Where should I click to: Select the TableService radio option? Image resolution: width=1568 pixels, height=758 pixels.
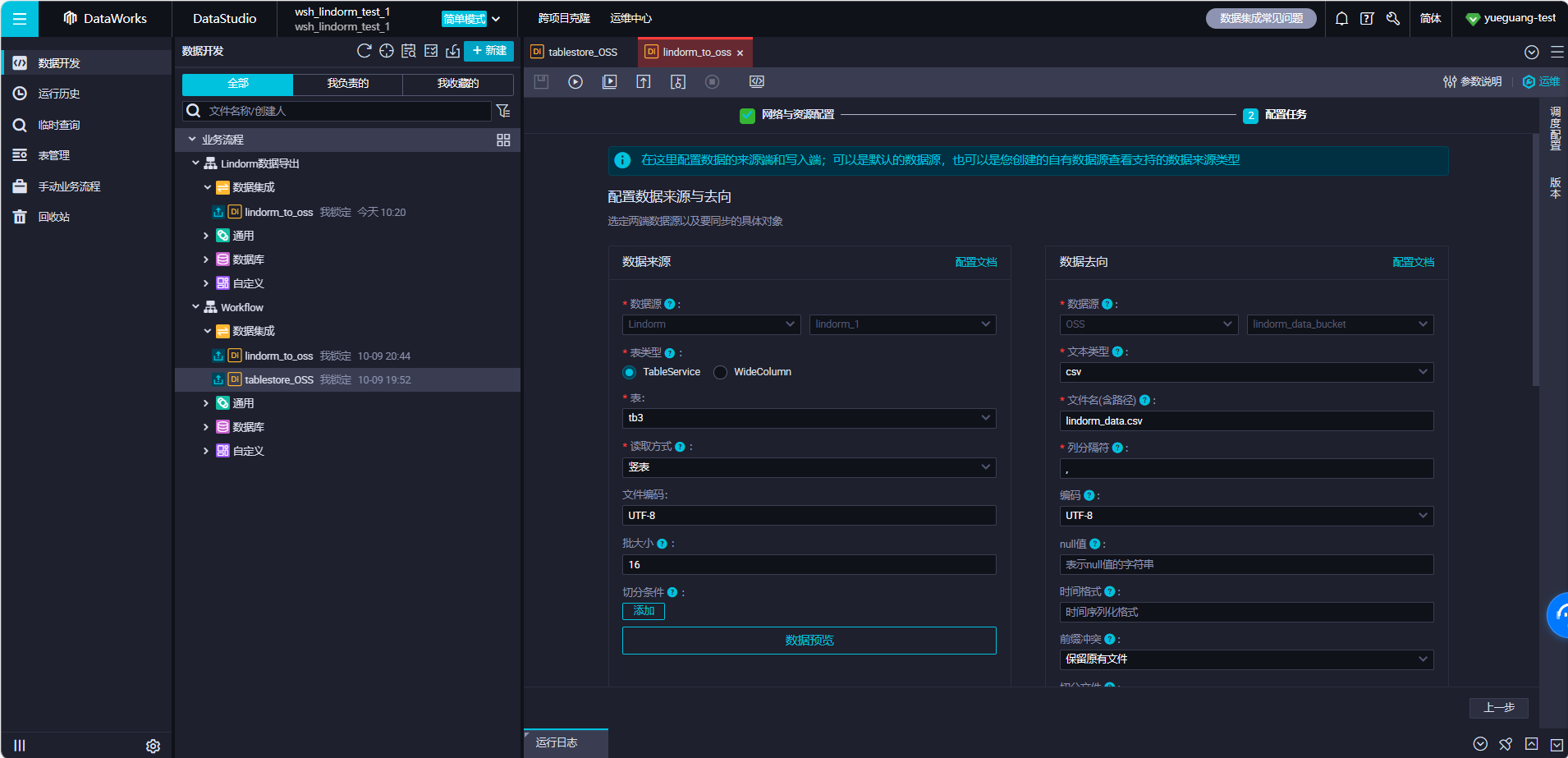click(630, 372)
